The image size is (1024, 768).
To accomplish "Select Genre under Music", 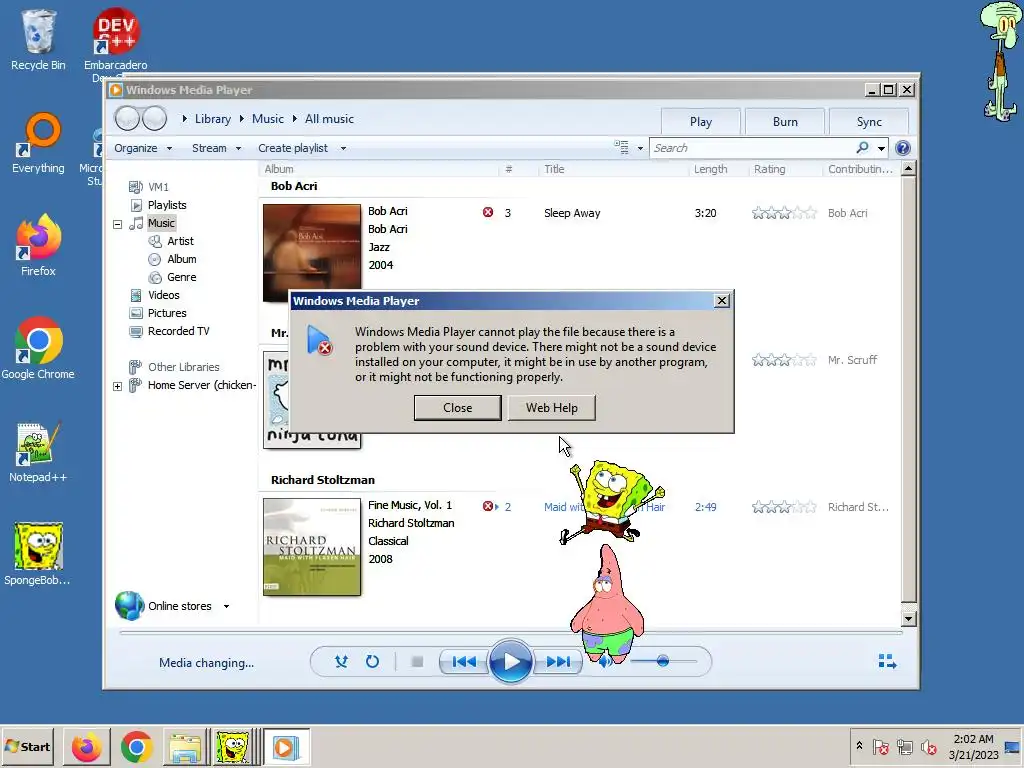I will 182,277.
